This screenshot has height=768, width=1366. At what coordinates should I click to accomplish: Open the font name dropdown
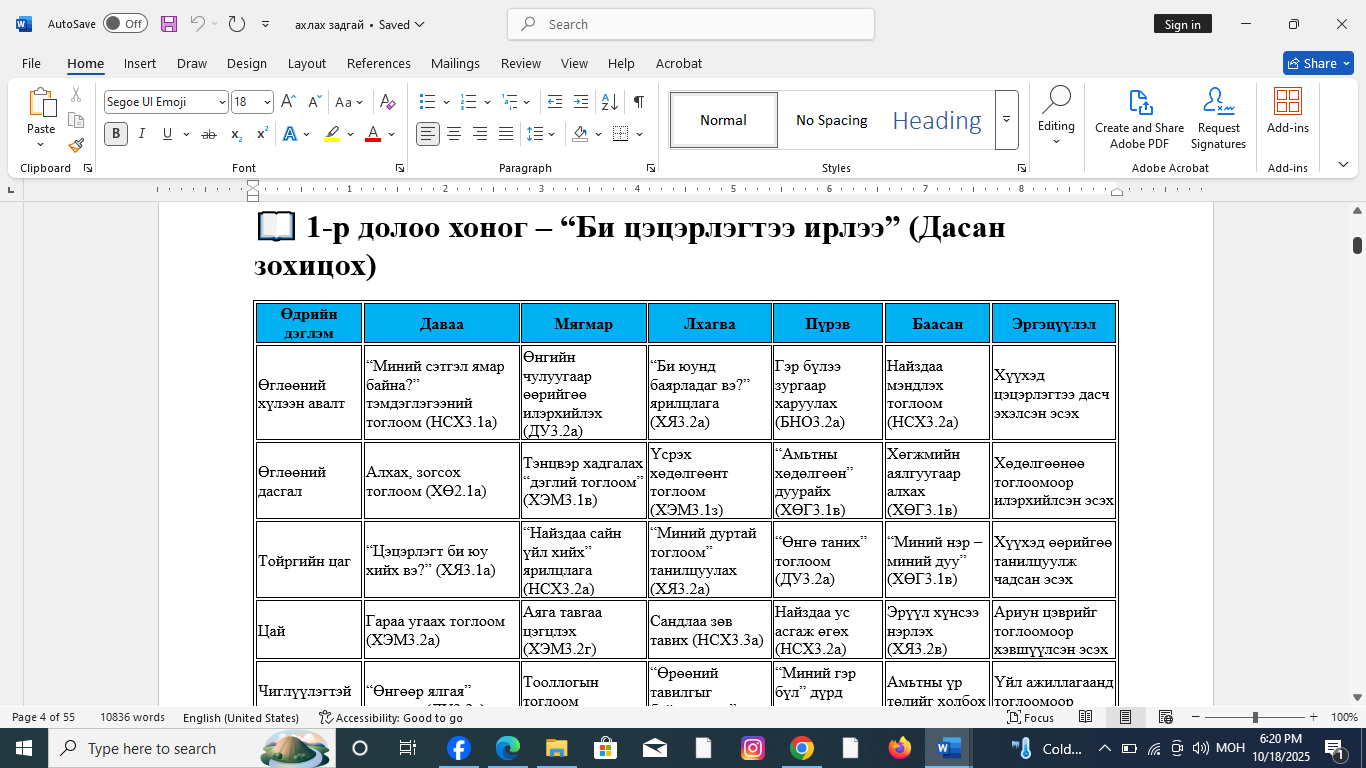pos(222,101)
